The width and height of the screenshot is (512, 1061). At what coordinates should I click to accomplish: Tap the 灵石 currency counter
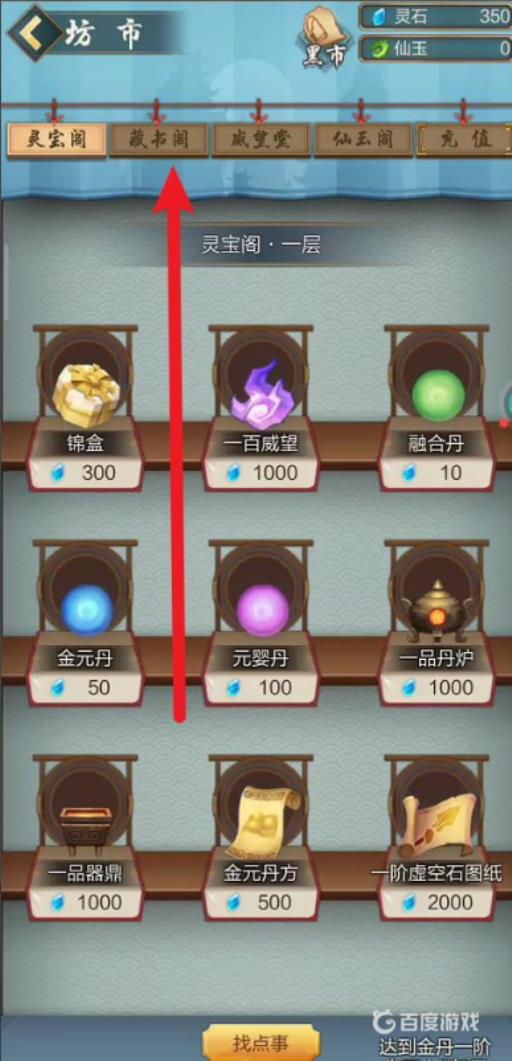click(436, 16)
